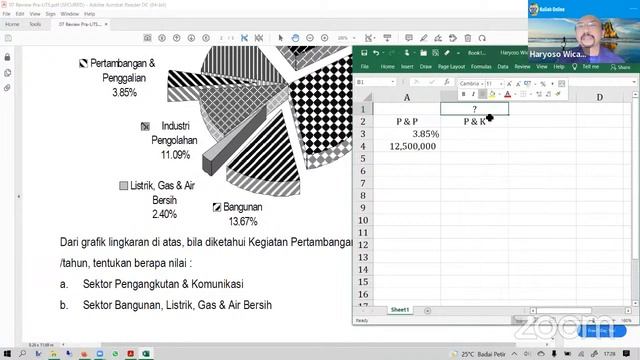Click Excel's Save icon in title bar
The image size is (640, 360).
click(364, 53)
